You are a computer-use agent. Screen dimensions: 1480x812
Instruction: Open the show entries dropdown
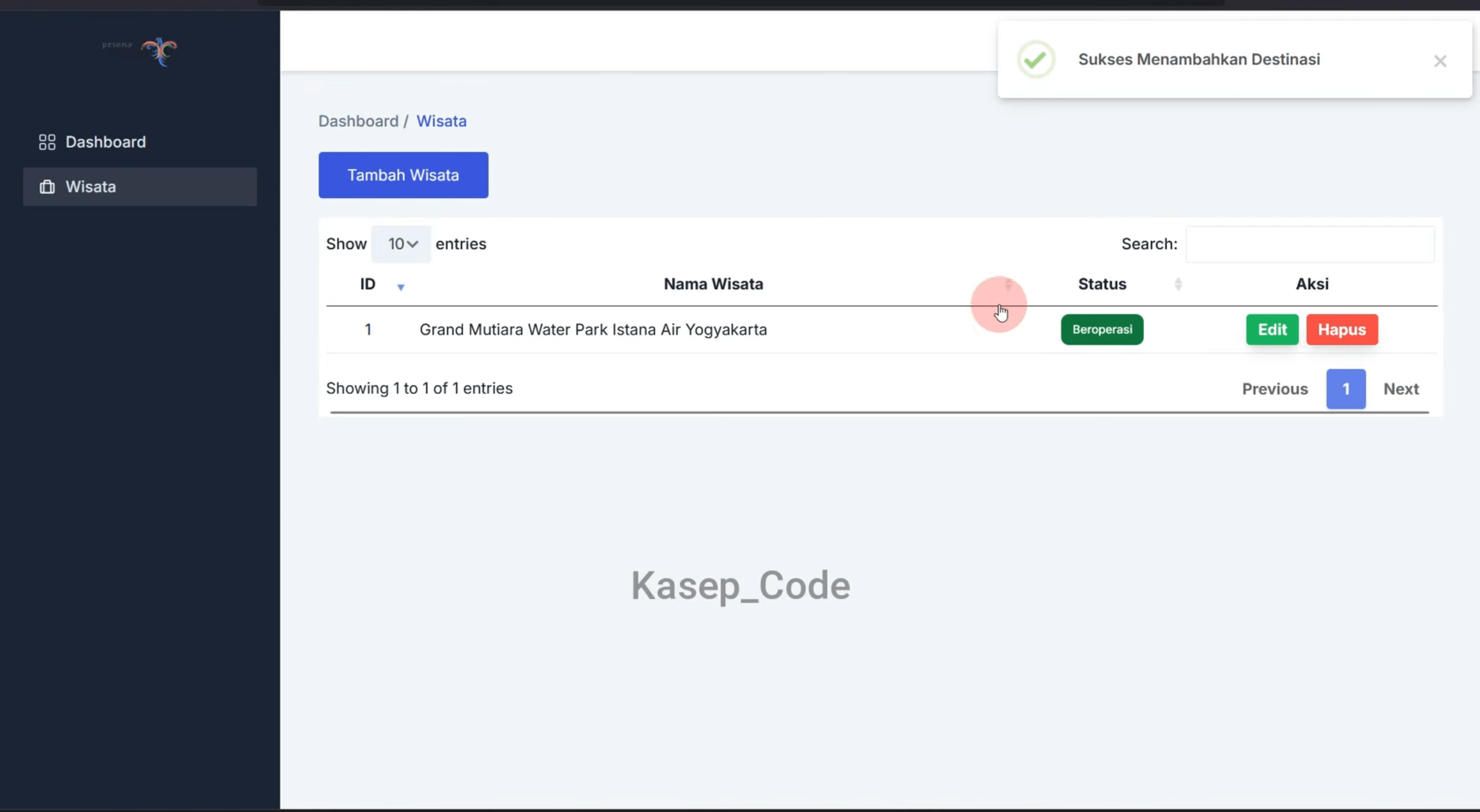click(x=401, y=244)
